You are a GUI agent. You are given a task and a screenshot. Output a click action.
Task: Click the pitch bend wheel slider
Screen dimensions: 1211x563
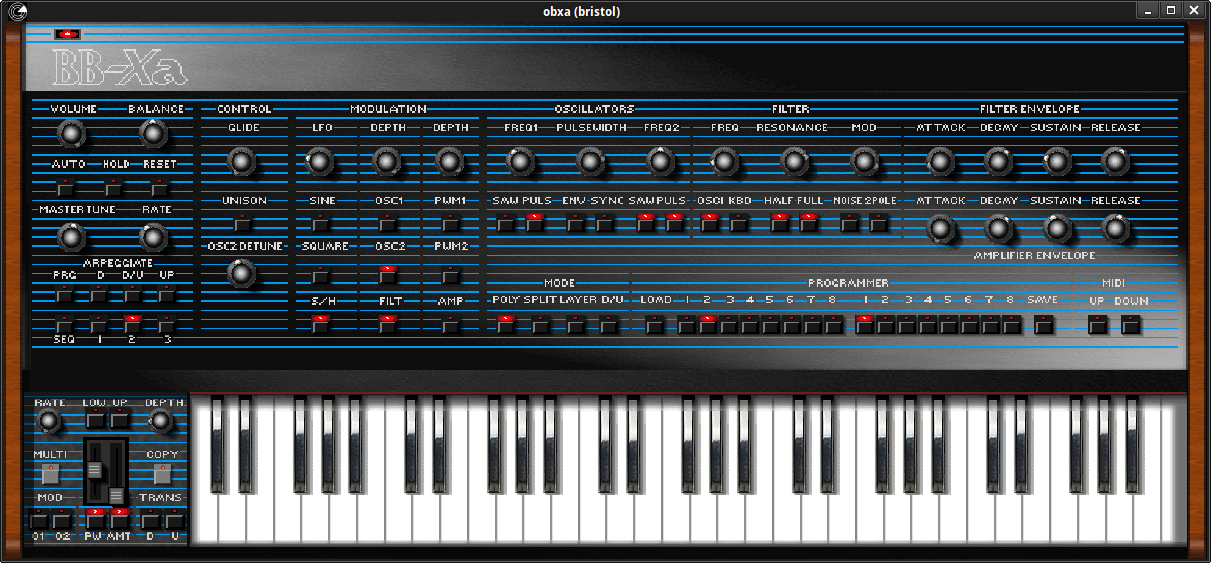tap(95, 471)
